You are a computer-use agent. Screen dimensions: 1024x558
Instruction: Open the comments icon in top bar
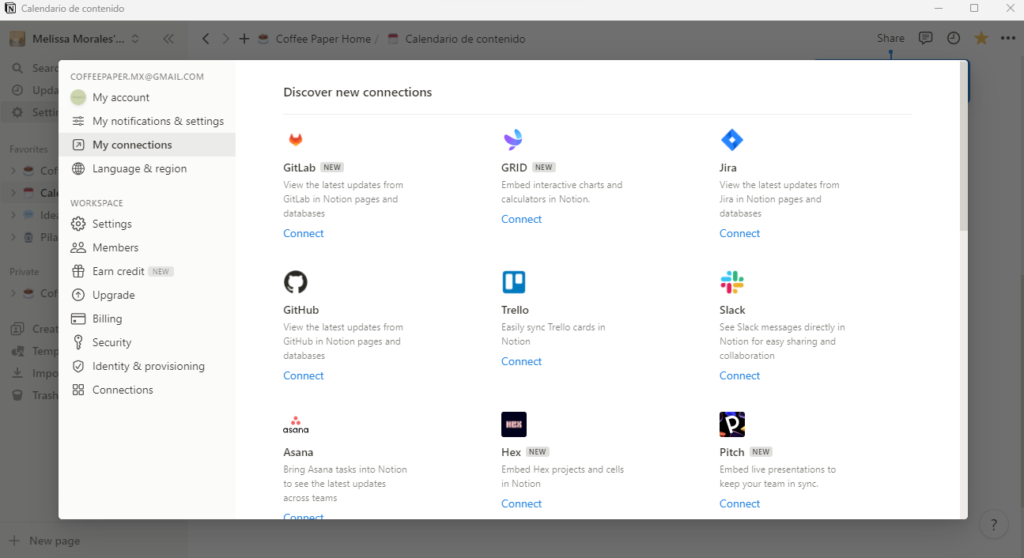pos(925,39)
